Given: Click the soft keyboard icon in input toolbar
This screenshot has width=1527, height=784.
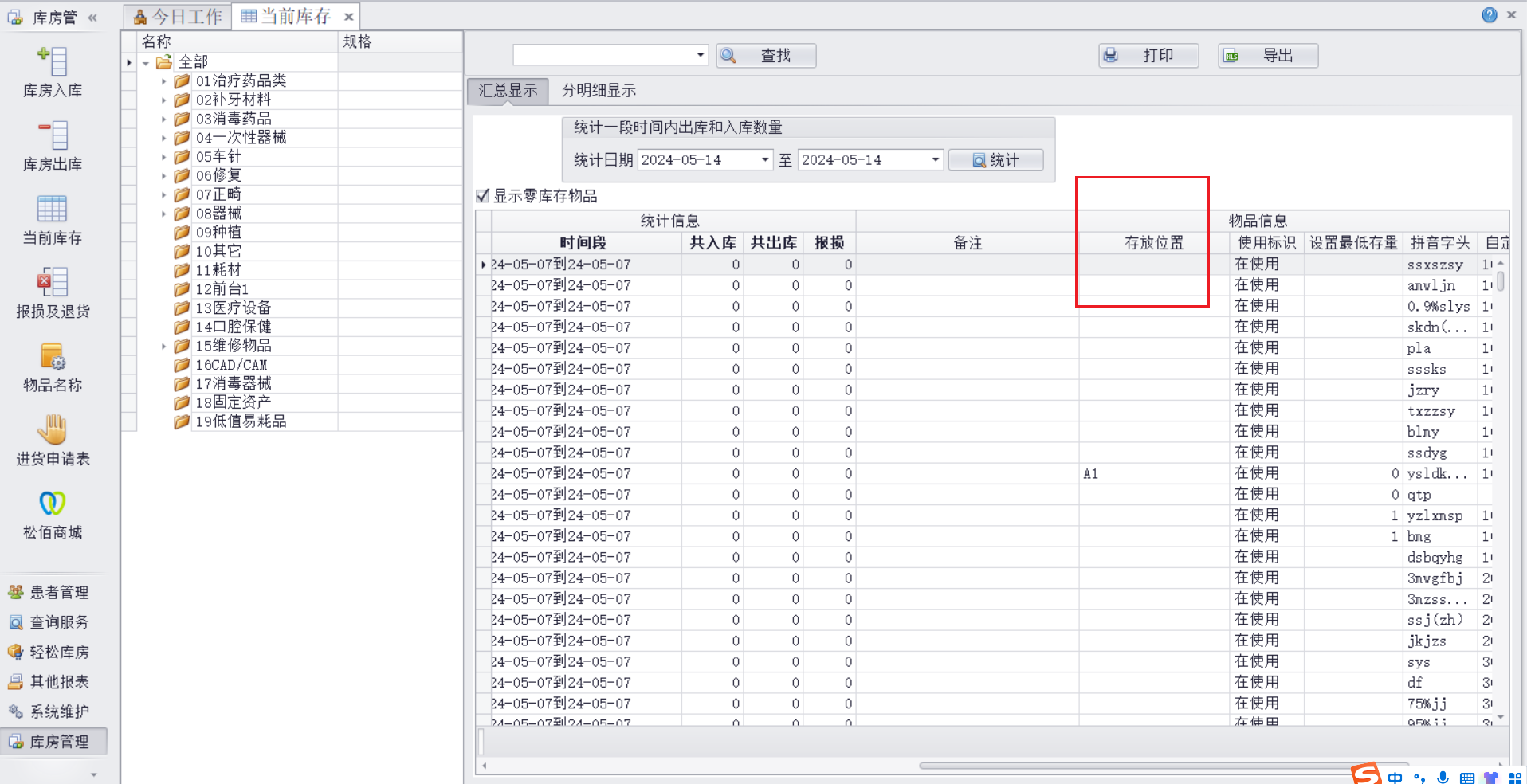Looking at the screenshot, I should tap(1466, 778).
